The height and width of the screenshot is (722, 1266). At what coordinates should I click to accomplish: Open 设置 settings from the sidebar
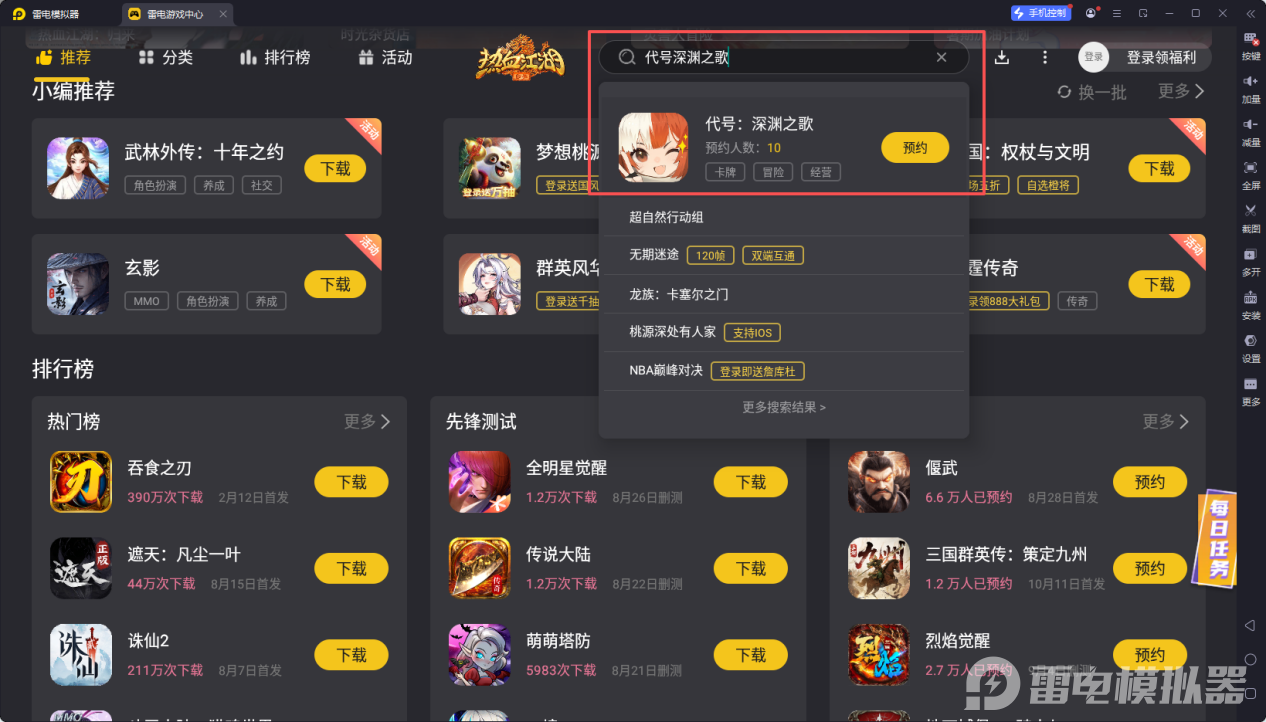click(x=1250, y=348)
